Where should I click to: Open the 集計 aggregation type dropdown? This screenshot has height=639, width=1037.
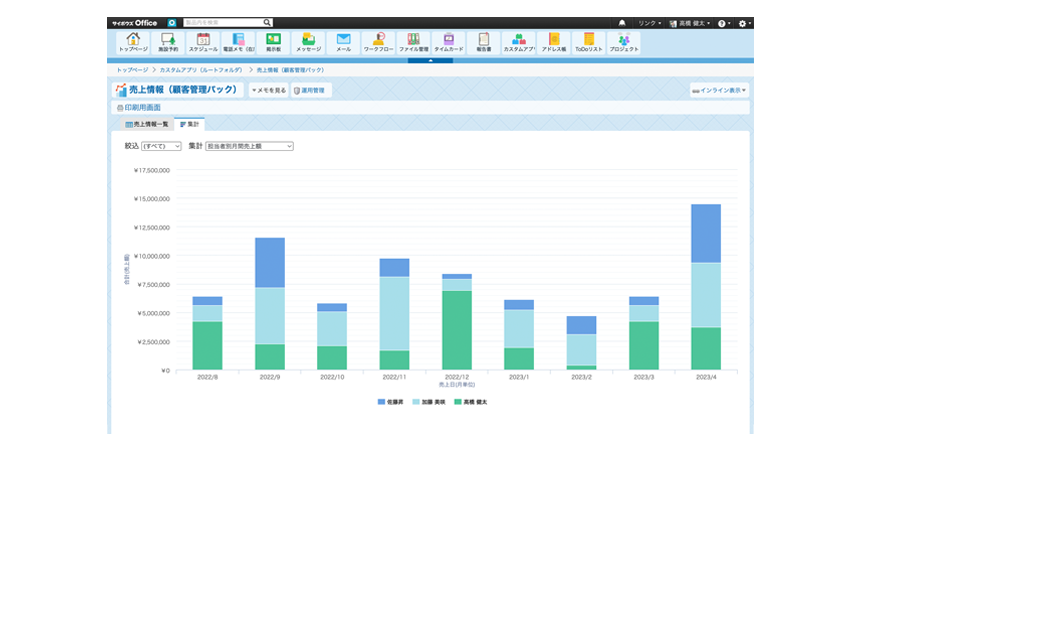(249, 146)
